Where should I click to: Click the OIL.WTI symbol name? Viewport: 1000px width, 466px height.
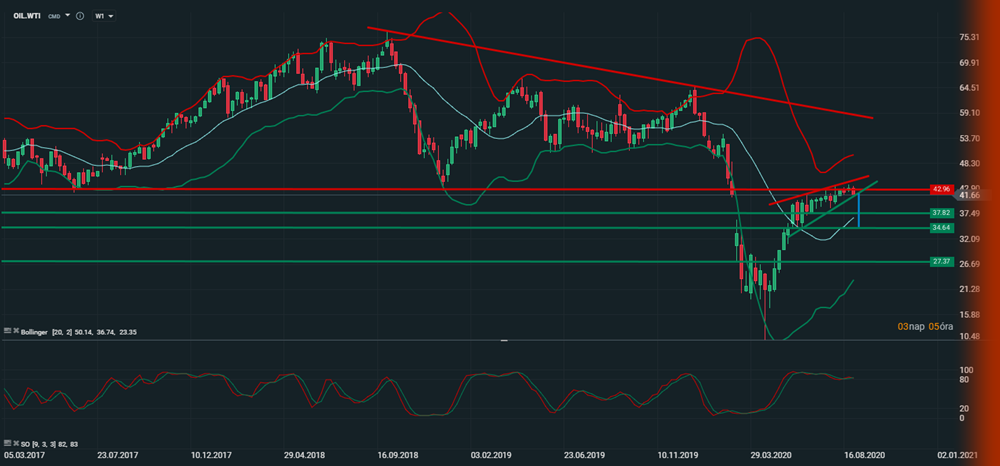click(25, 16)
